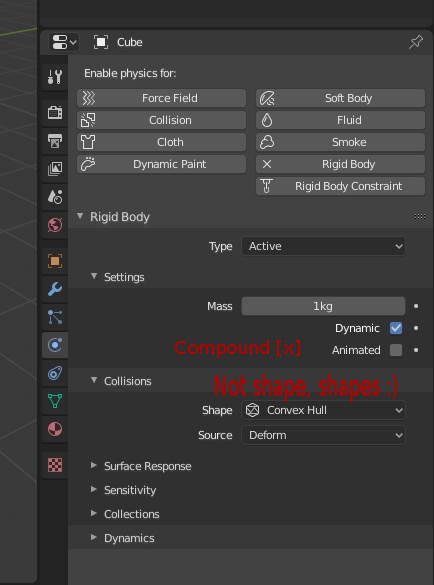Add Rigid Body Constraint physics
Viewport: 434px width, 585px height.
(x=340, y=186)
